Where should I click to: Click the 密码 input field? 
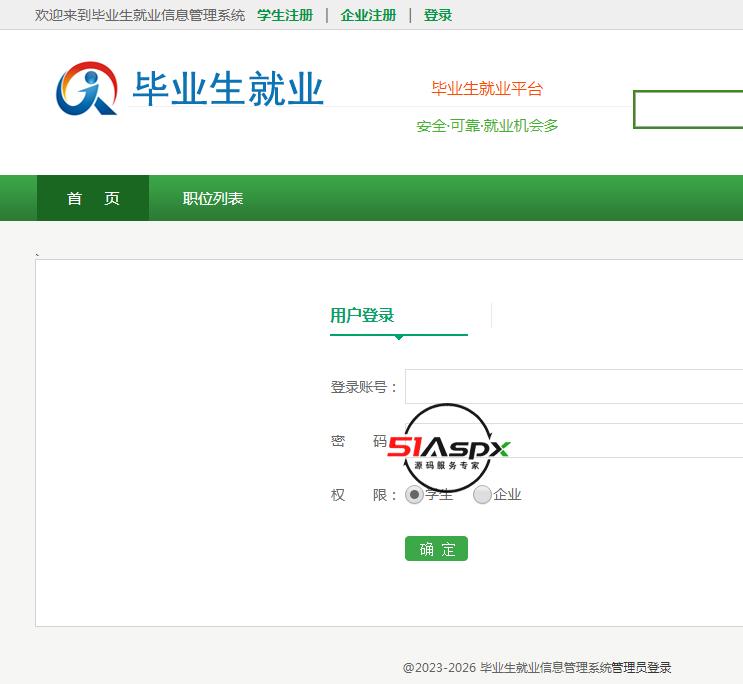tap(574, 440)
